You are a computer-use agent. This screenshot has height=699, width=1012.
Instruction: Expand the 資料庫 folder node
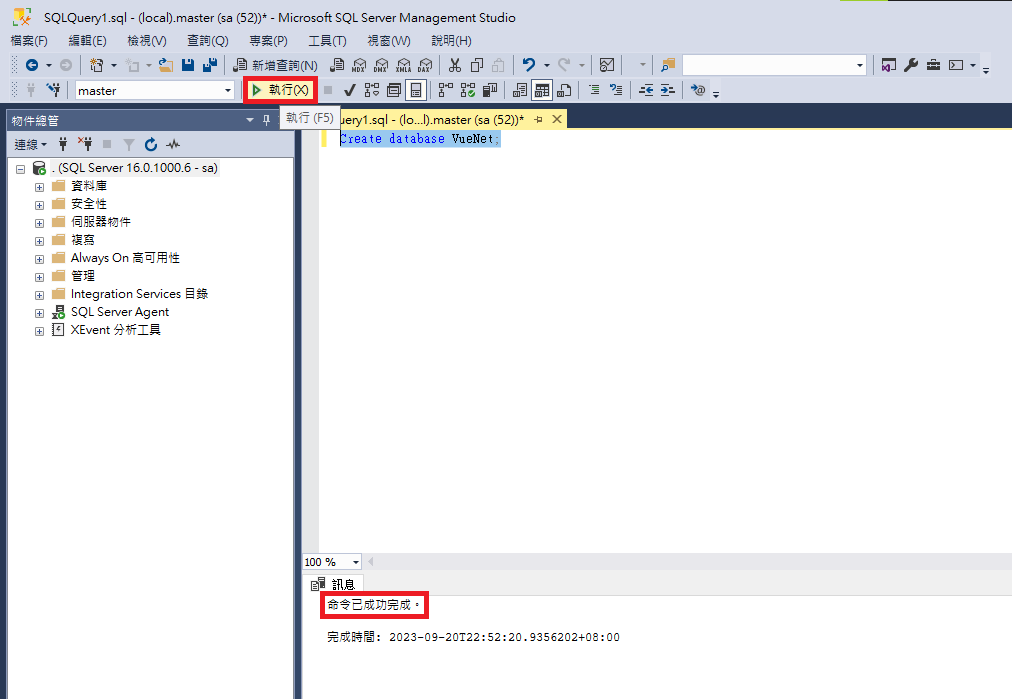point(39,187)
